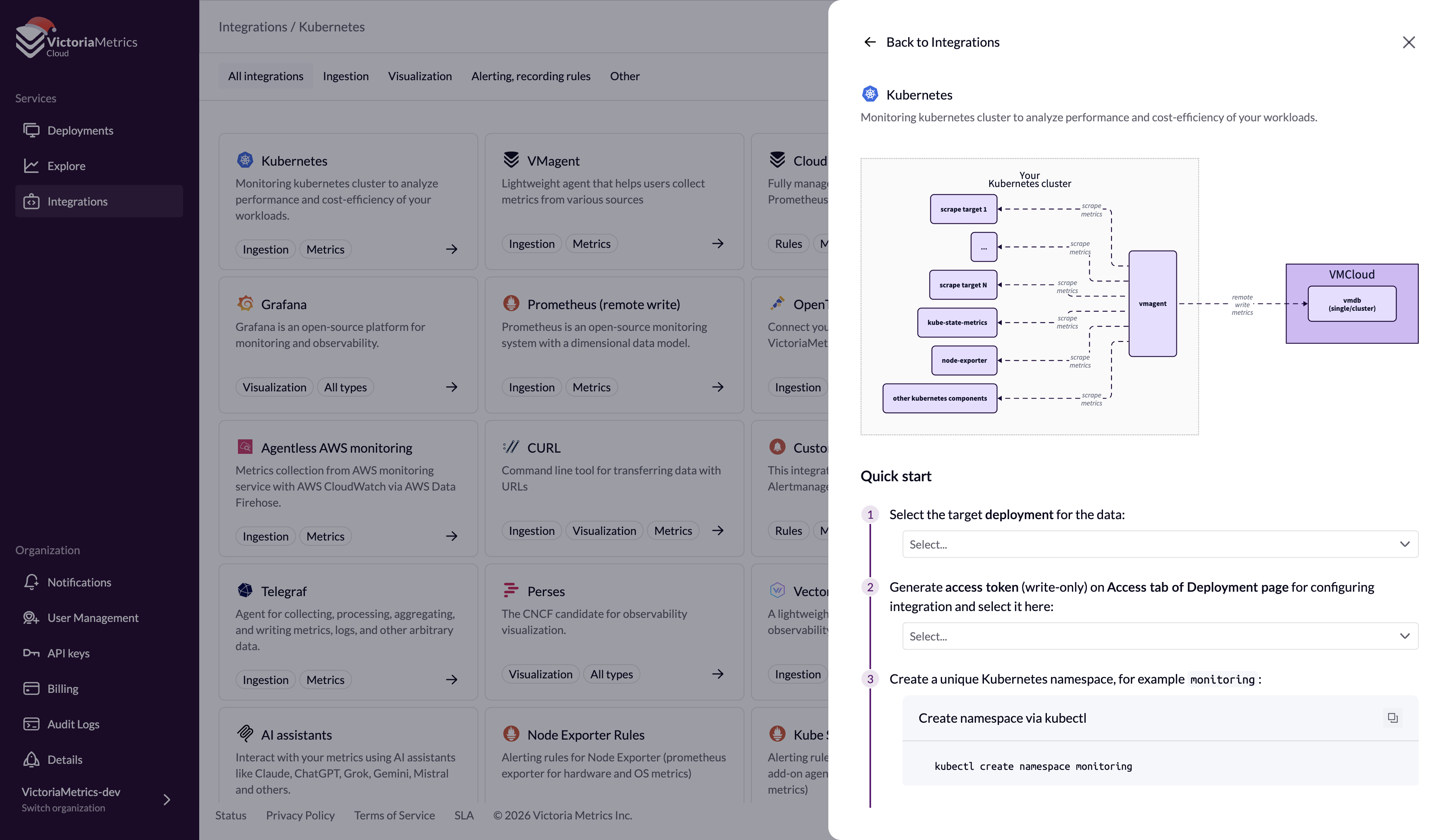Open the Grafana integration card arrow
This screenshot has height=840, width=1451.
click(451, 387)
